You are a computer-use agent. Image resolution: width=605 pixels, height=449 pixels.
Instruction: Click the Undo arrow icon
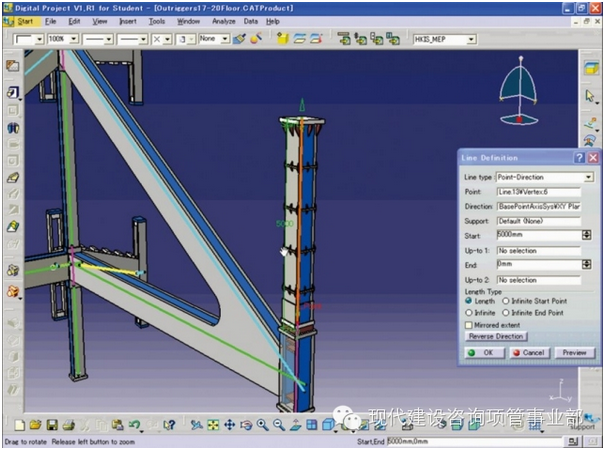coord(133,425)
